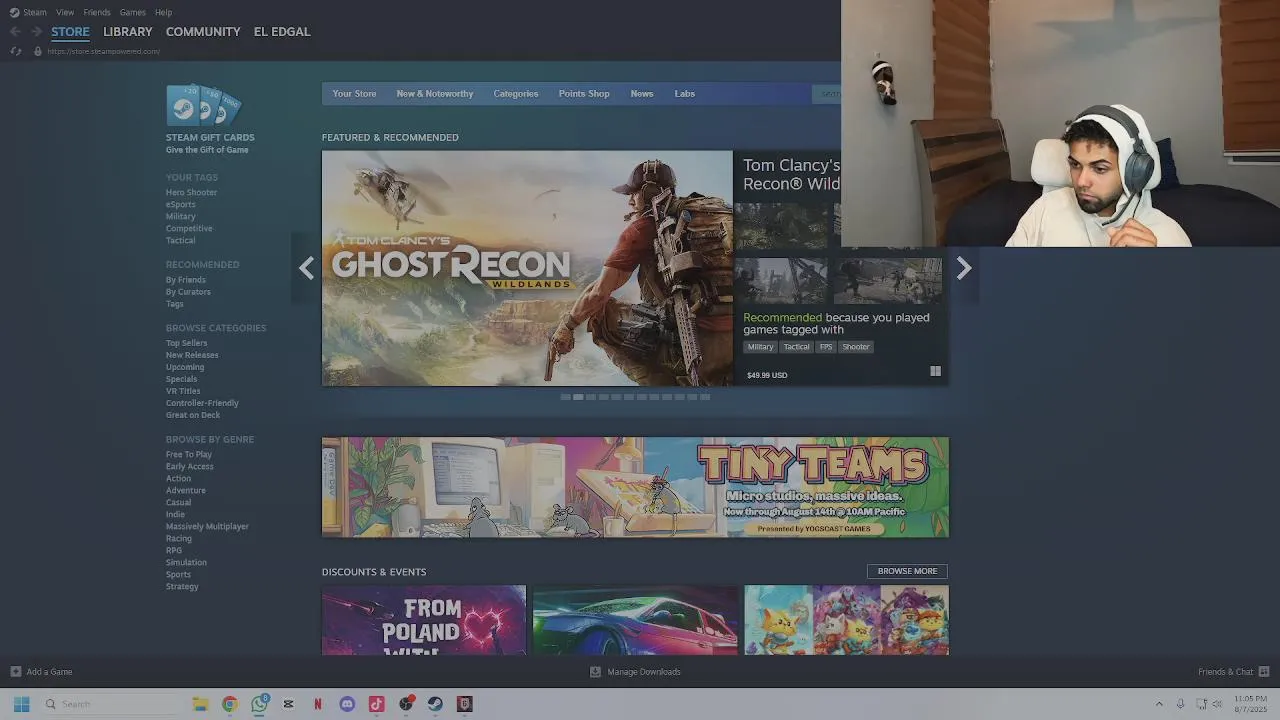The height and width of the screenshot is (720, 1280).
Task: Click the Military tag on Ghost Recon
Action: 760,347
